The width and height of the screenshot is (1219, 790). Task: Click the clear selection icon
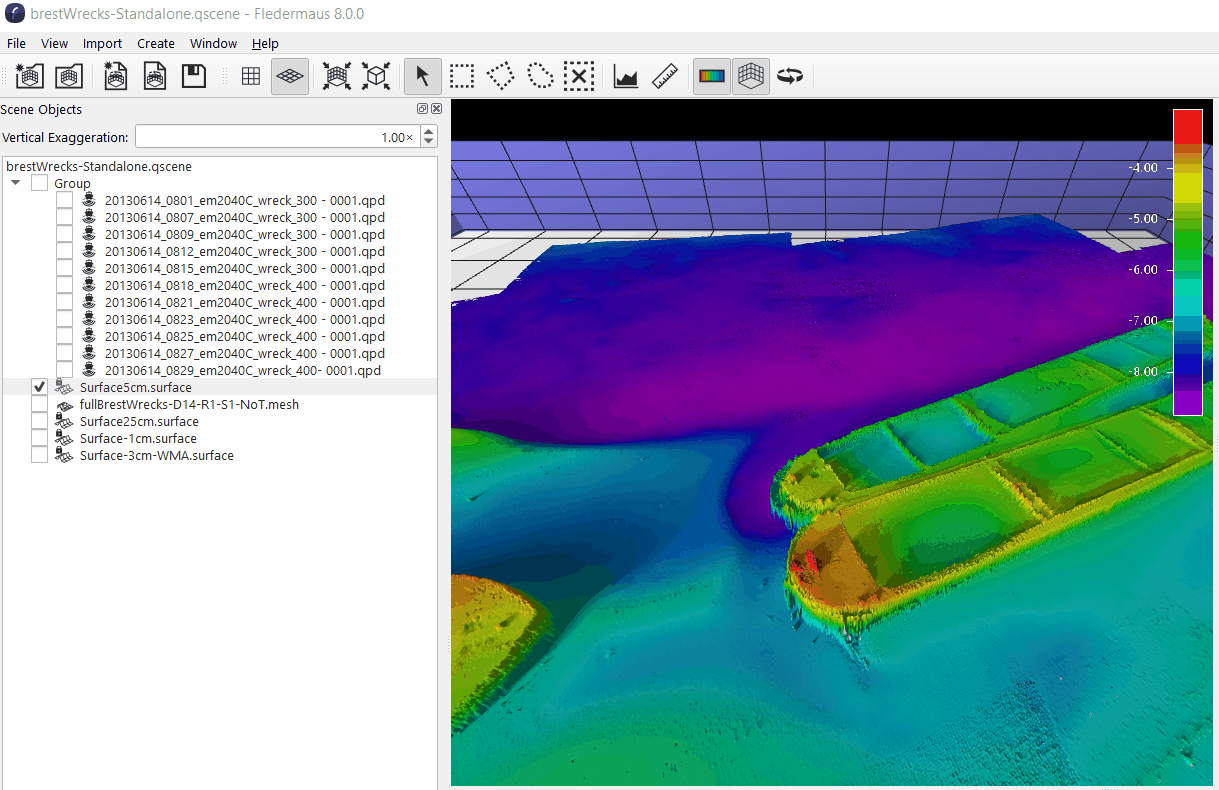click(x=579, y=76)
